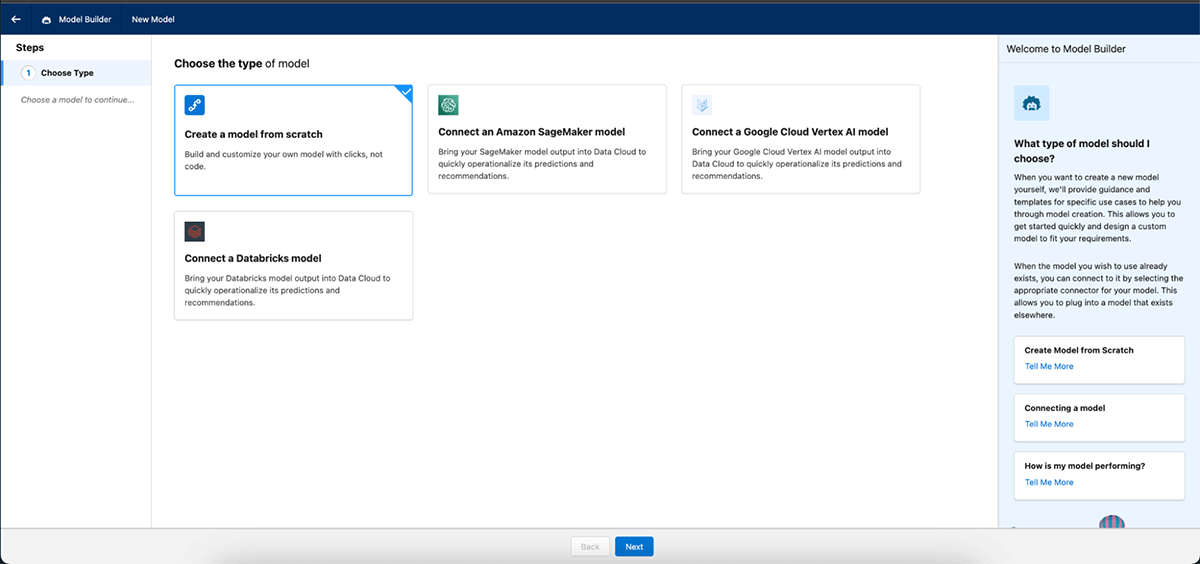Select Connect an Amazon SageMaker model card
Screen dimensions: 1200x564
click(547, 139)
